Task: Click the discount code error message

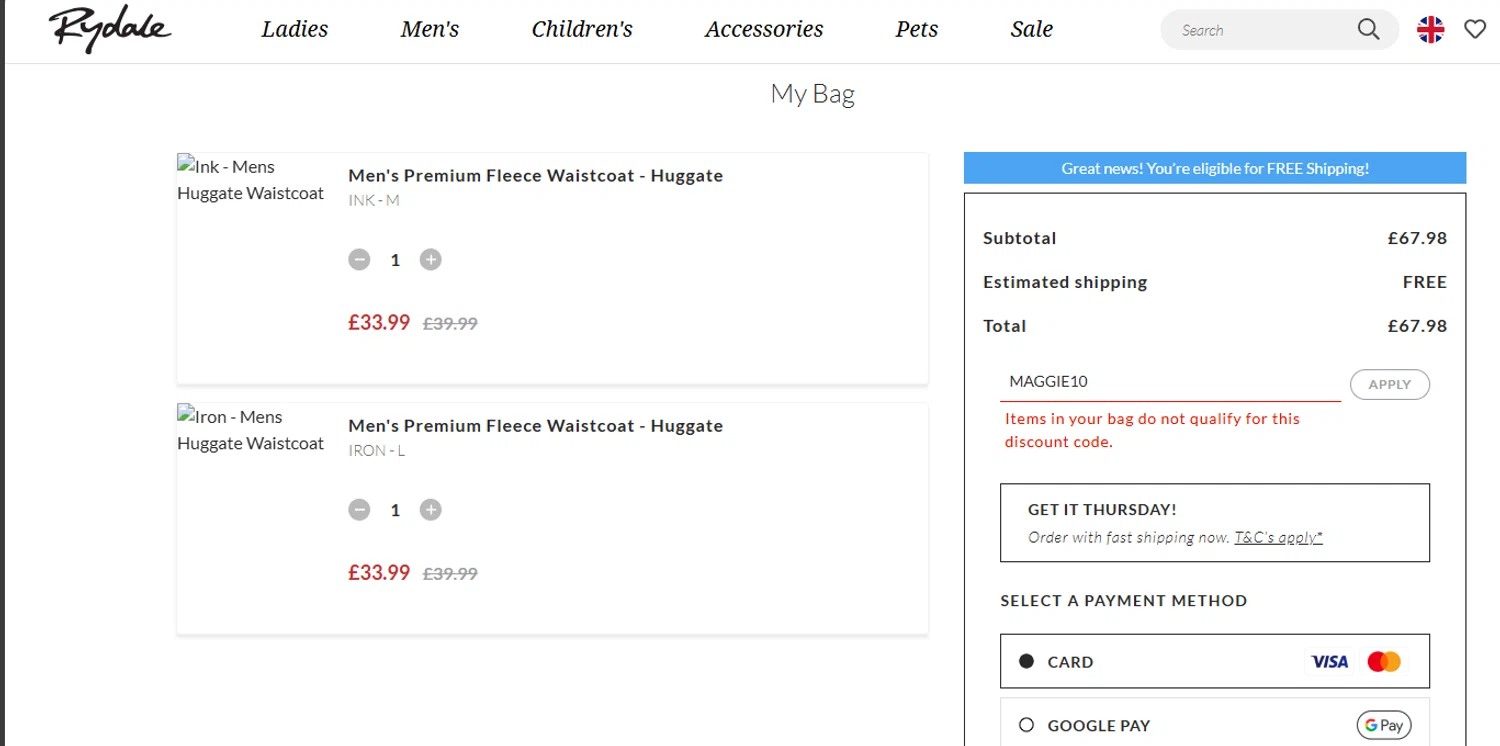Action: point(1153,430)
